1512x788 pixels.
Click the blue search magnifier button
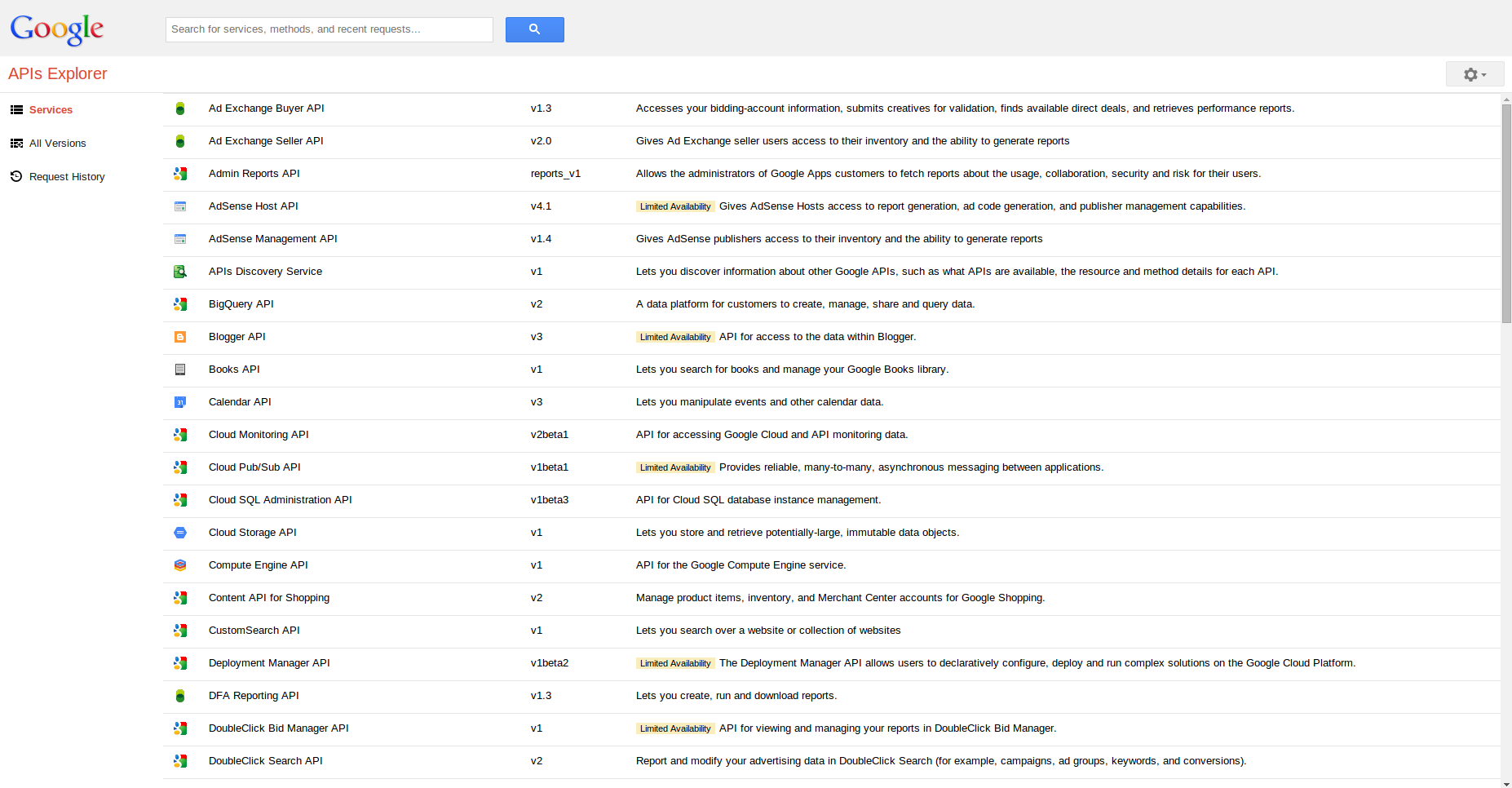[535, 29]
